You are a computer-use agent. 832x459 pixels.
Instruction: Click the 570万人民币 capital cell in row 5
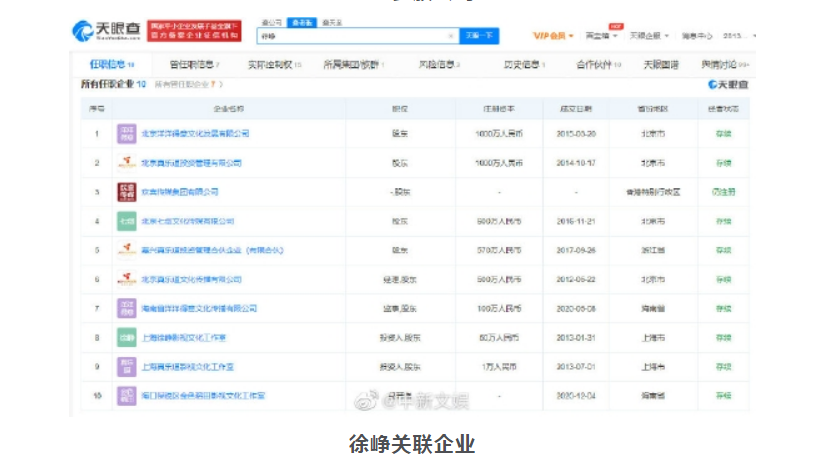tap(499, 250)
